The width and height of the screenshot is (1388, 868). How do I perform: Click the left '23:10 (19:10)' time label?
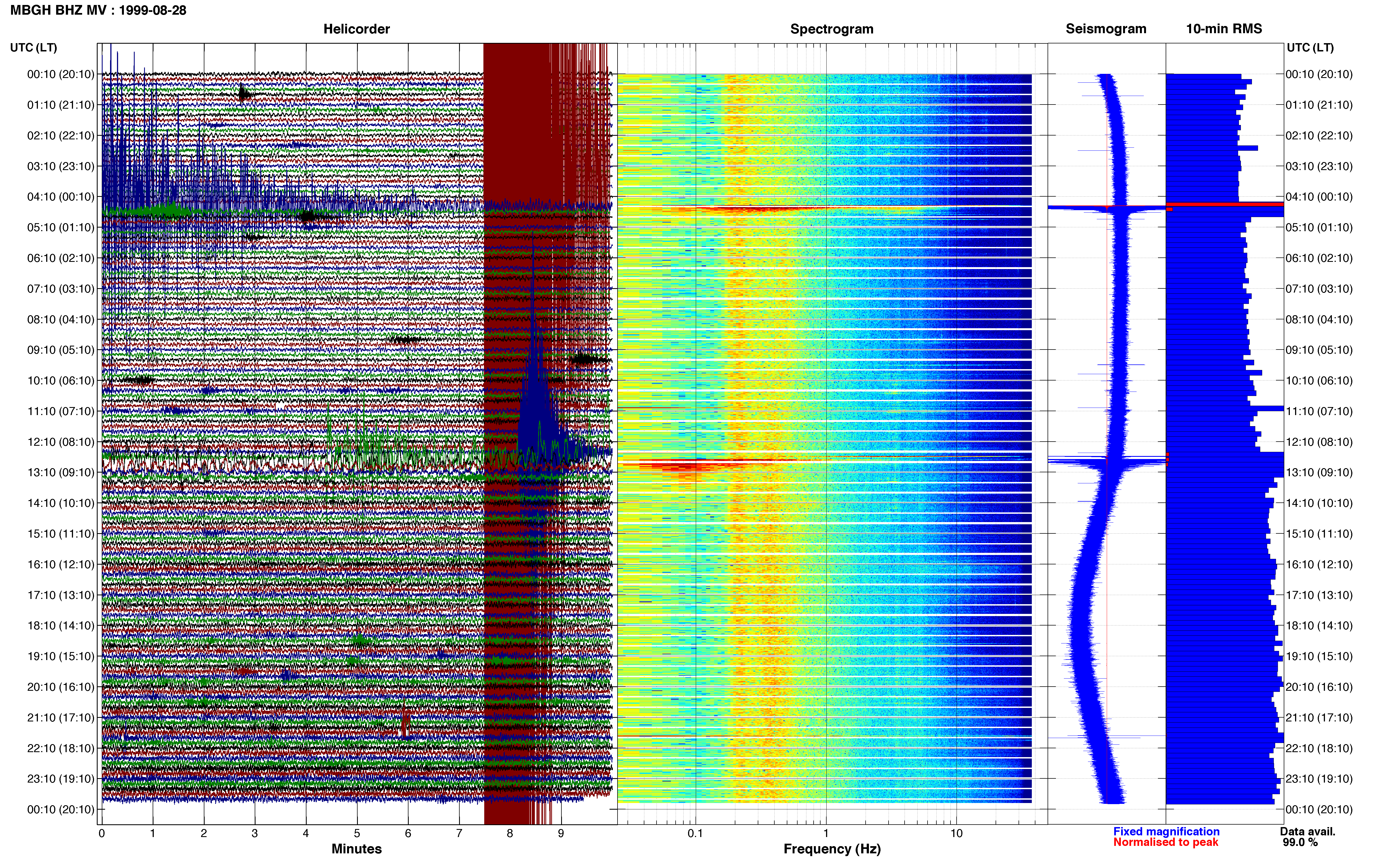point(61,779)
